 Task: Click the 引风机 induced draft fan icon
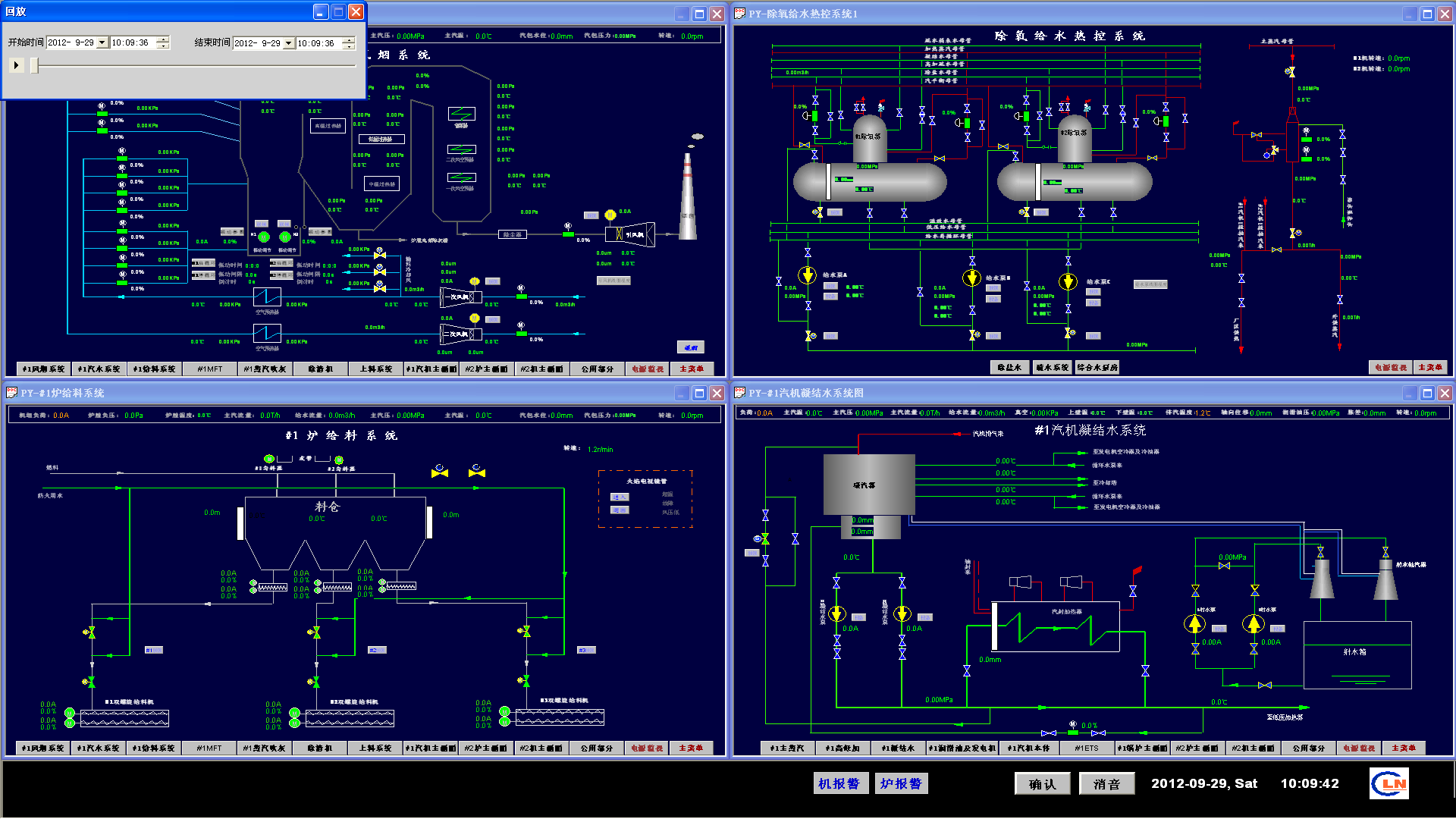[629, 234]
